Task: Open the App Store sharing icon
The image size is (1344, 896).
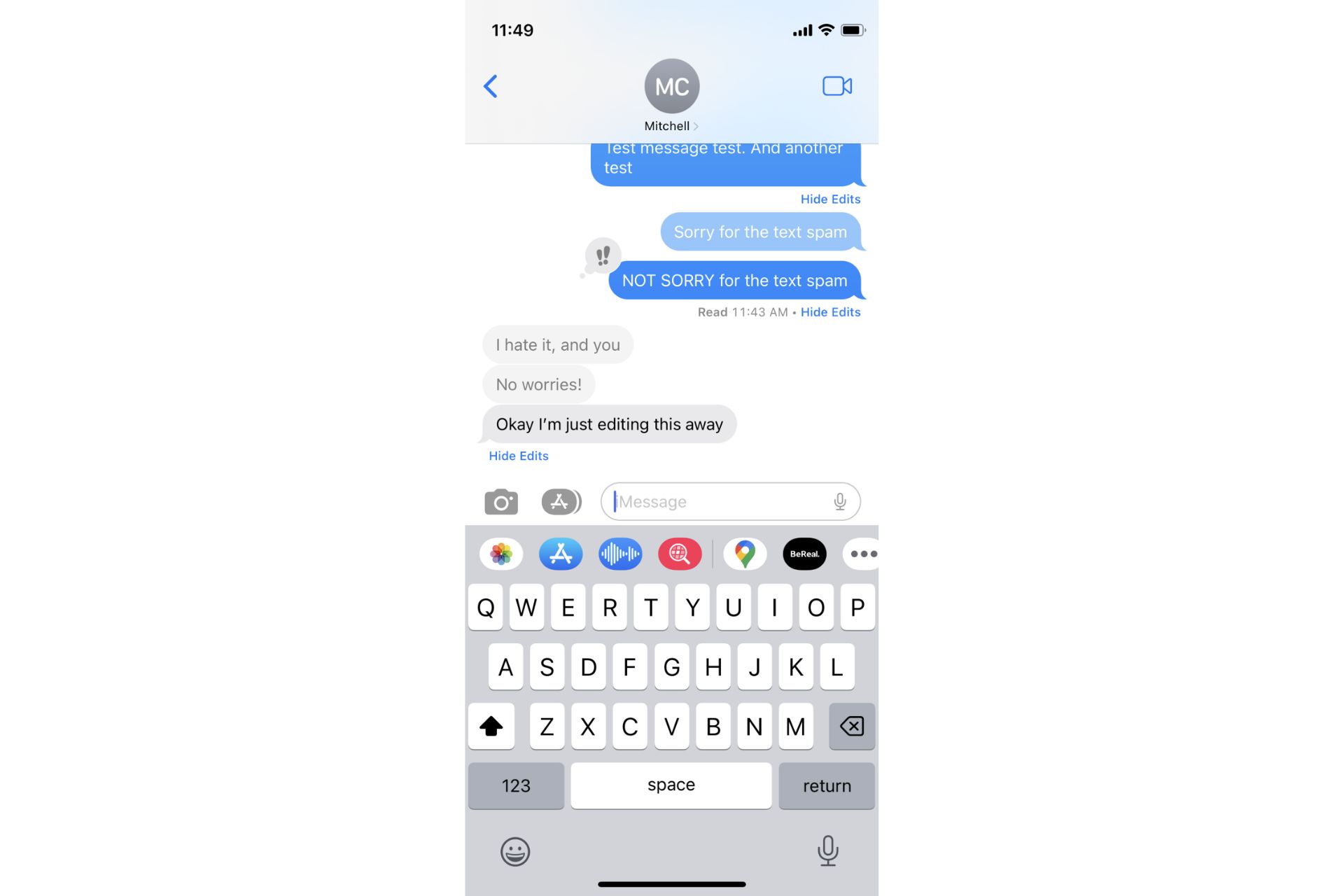Action: 561,553
